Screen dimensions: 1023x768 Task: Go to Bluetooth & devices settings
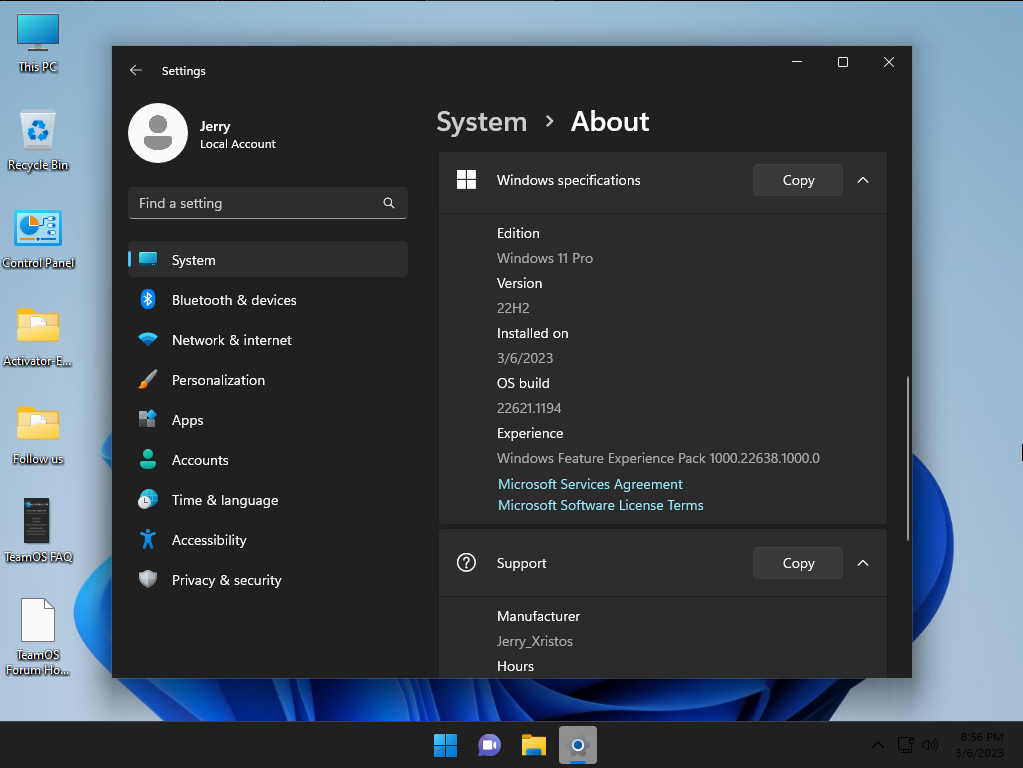268,300
